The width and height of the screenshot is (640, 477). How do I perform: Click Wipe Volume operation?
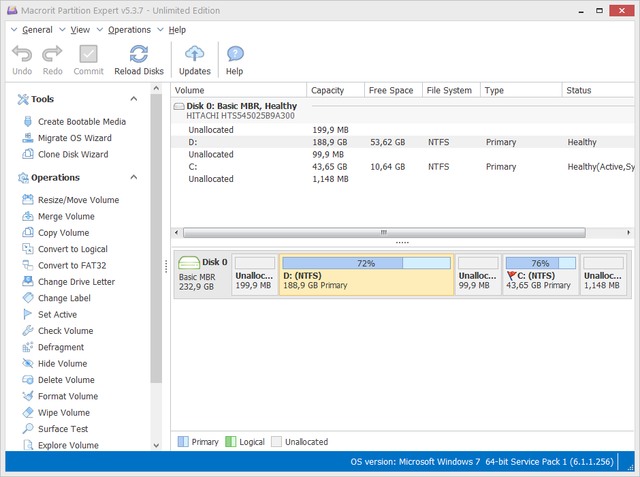tap(63, 413)
